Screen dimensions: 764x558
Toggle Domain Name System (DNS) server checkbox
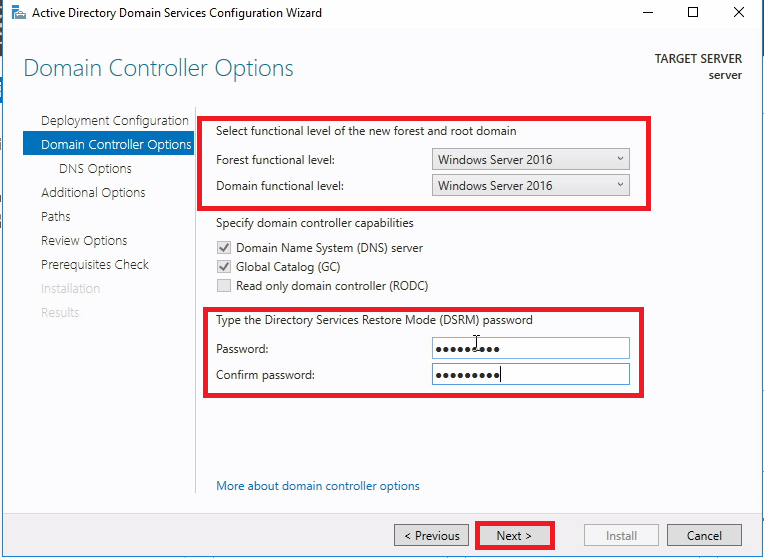(224, 248)
